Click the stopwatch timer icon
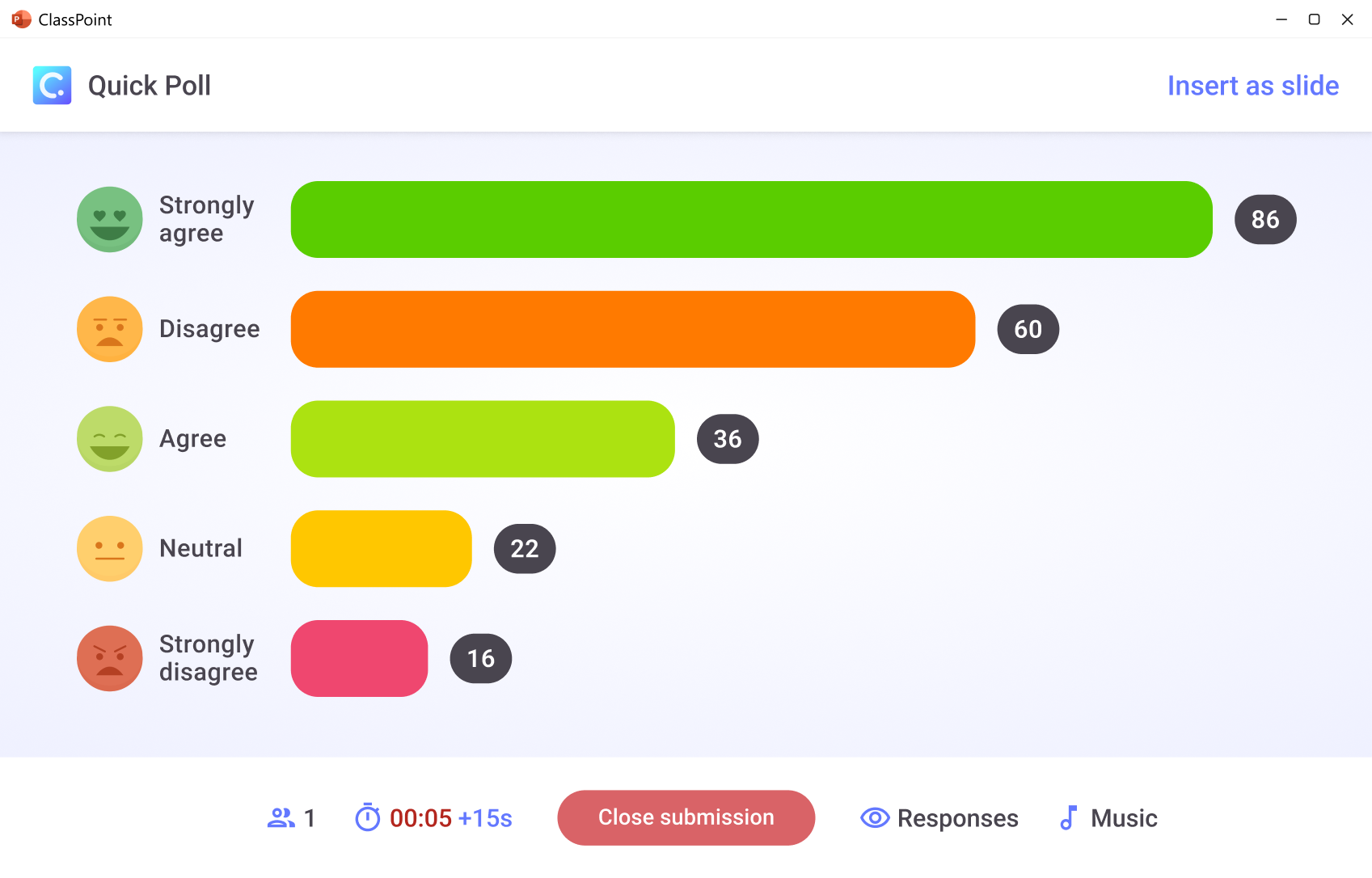Image resolution: width=1372 pixels, height=878 pixels. pos(368,817)
